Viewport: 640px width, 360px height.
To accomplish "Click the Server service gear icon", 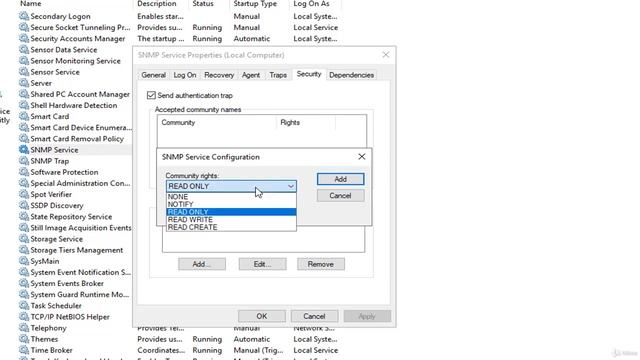I will point(24,83).
